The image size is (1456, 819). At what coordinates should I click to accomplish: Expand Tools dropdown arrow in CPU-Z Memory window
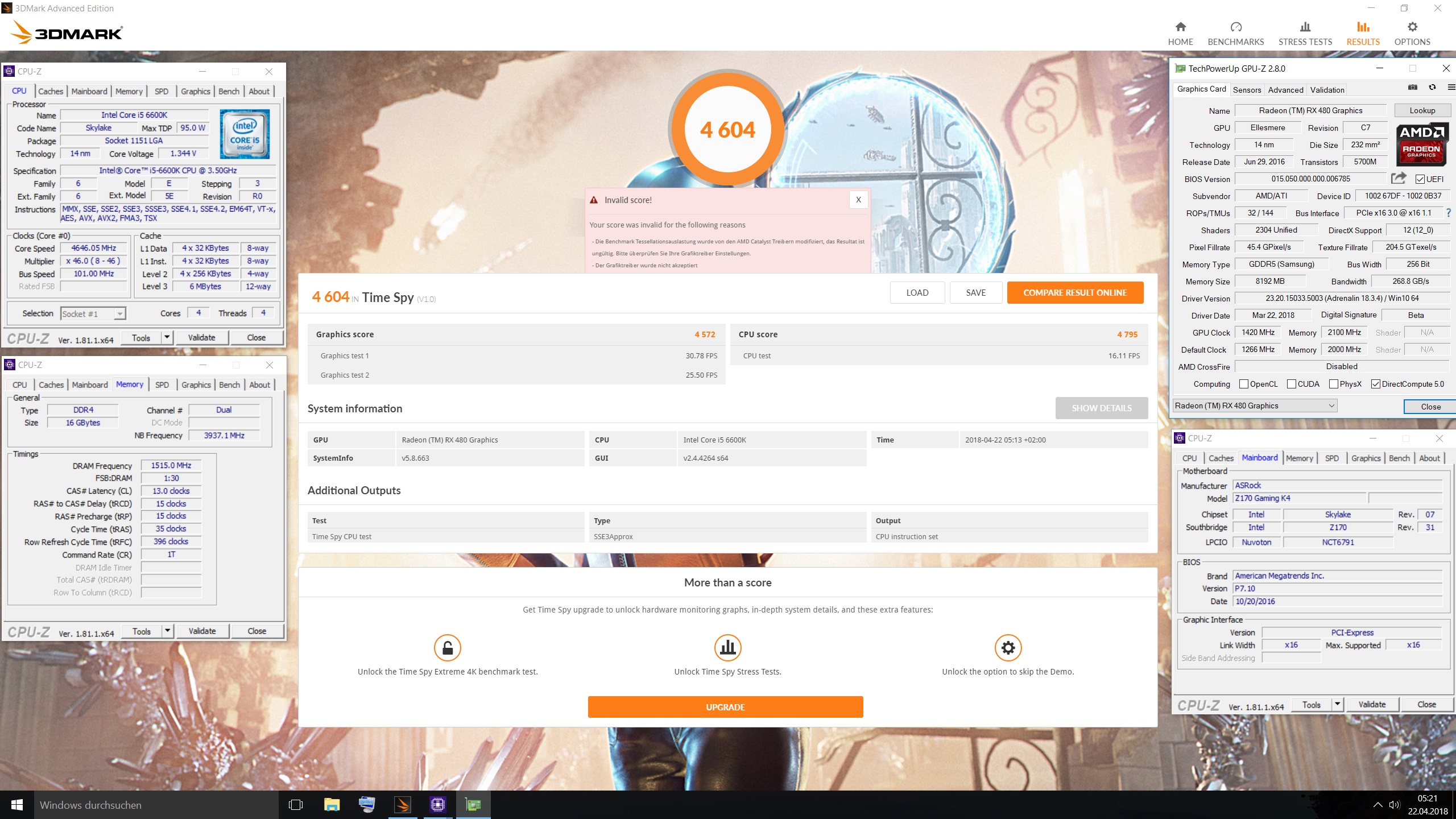[x=167, y=631]
